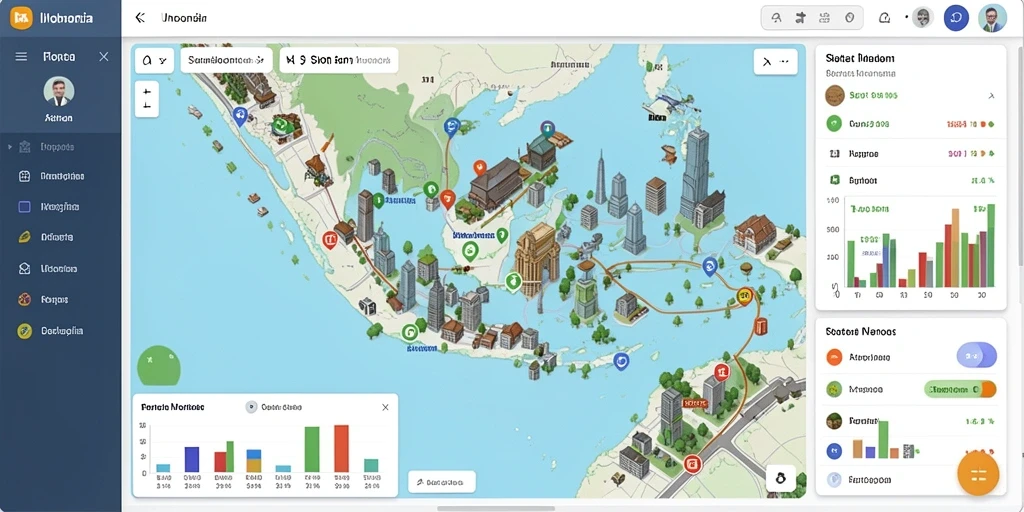This screenshot has width=1024, height=512.
Task: Toggle the green and orange switch
Action: 960,389
